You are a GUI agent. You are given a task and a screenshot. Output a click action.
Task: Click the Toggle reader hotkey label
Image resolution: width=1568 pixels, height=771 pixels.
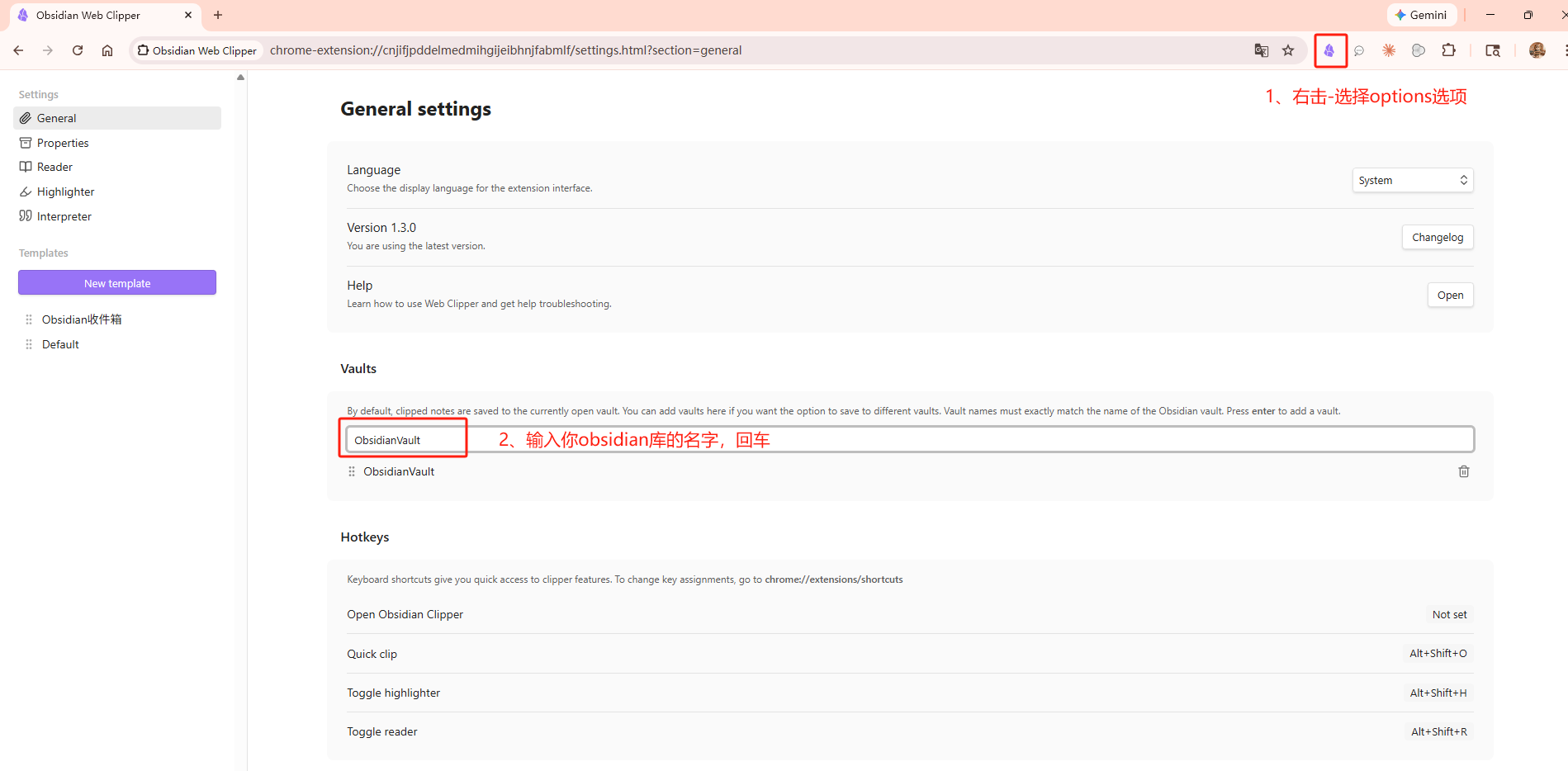(x=381, y=731)
